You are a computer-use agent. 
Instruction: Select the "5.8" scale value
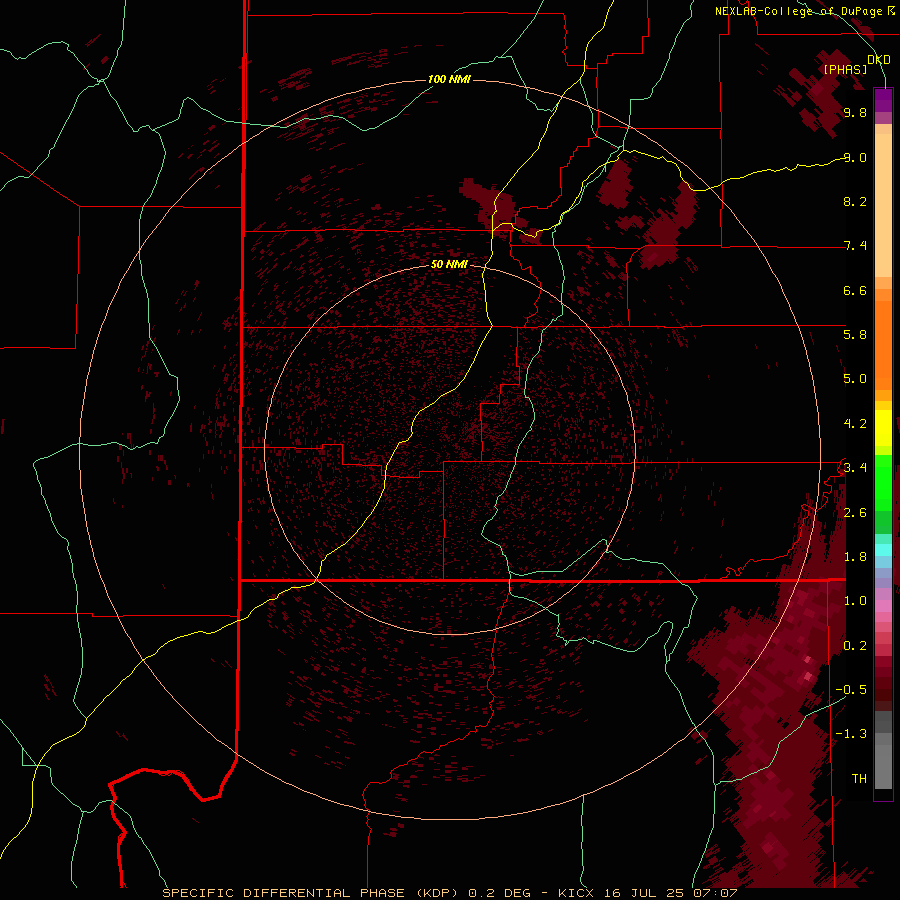tap(855, 335)
